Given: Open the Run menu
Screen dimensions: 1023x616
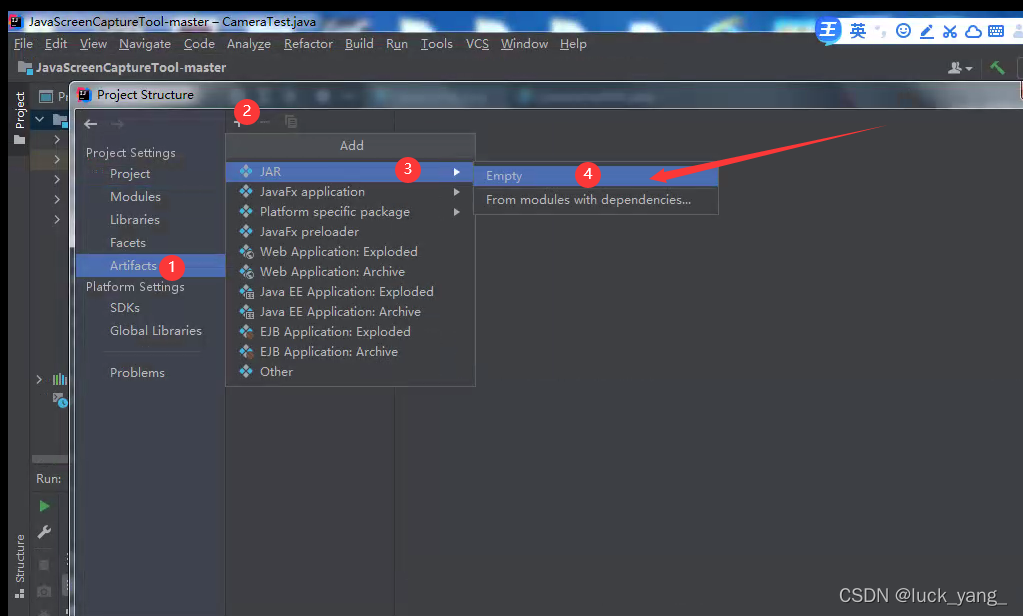Looking at the screenshot, I should 397,44.
